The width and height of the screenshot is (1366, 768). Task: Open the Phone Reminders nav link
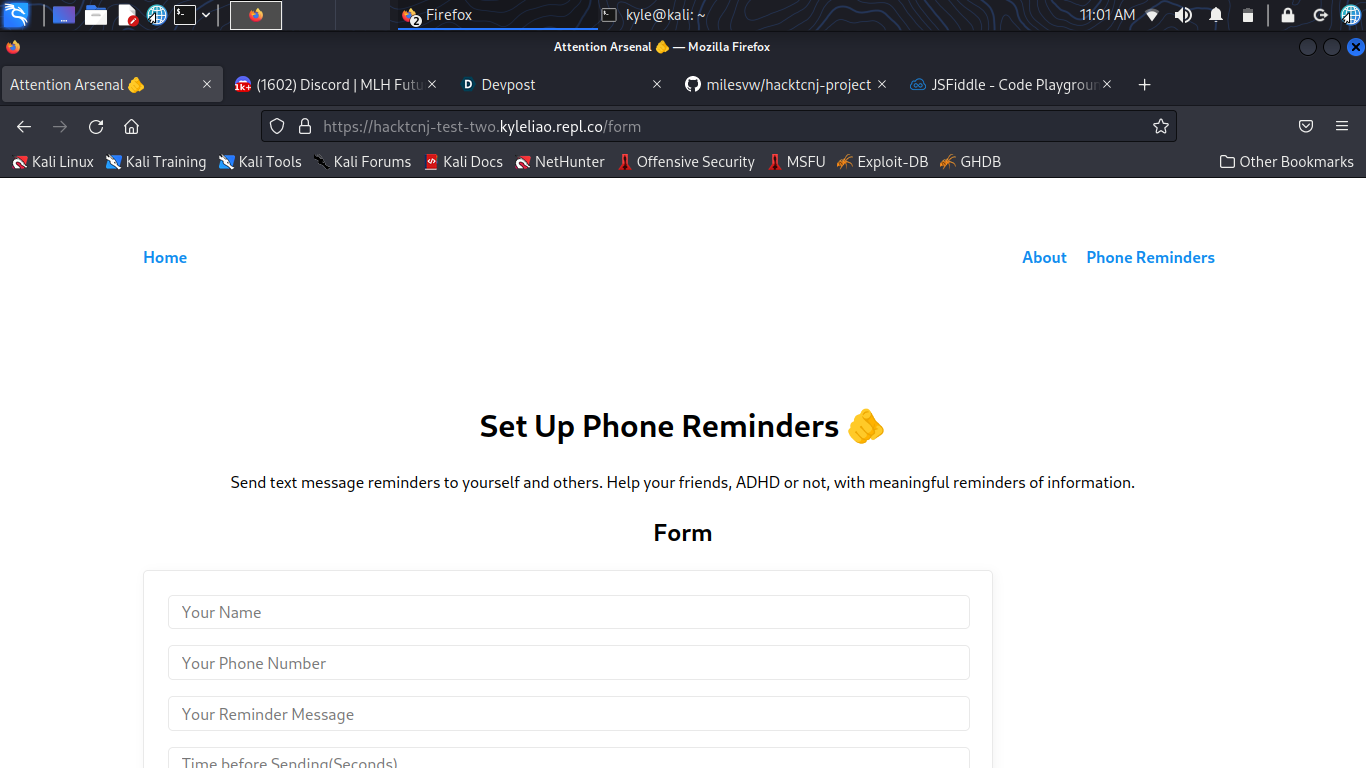1150,257
